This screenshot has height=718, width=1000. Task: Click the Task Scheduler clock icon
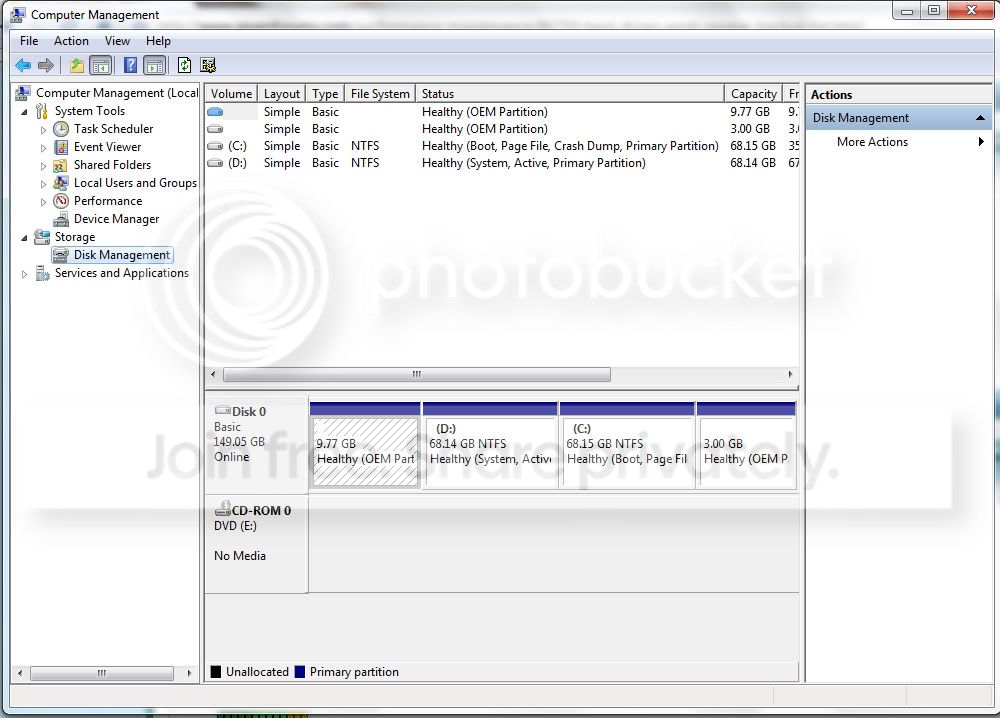[61, 129]
